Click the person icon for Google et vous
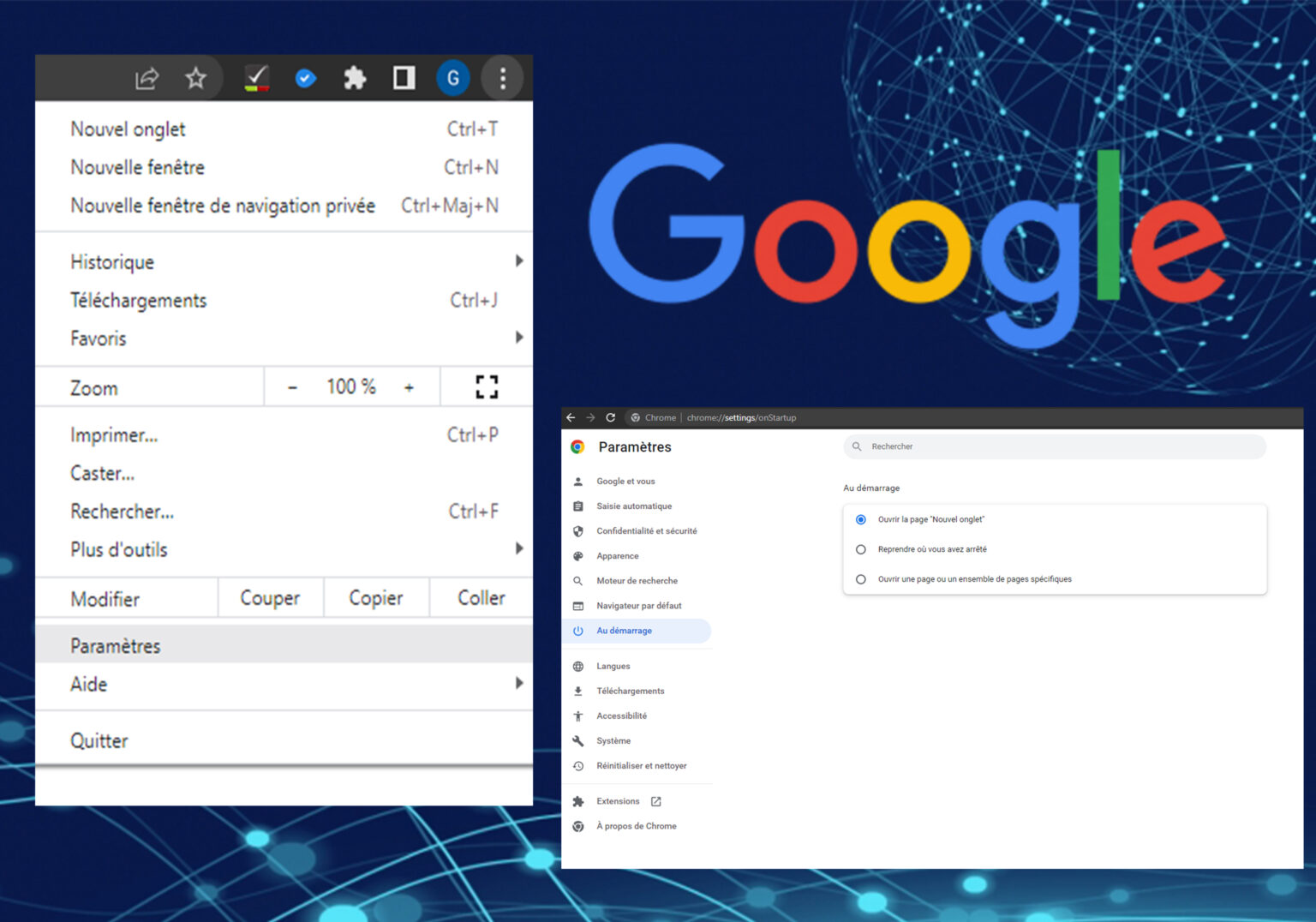 coord(578,482)
